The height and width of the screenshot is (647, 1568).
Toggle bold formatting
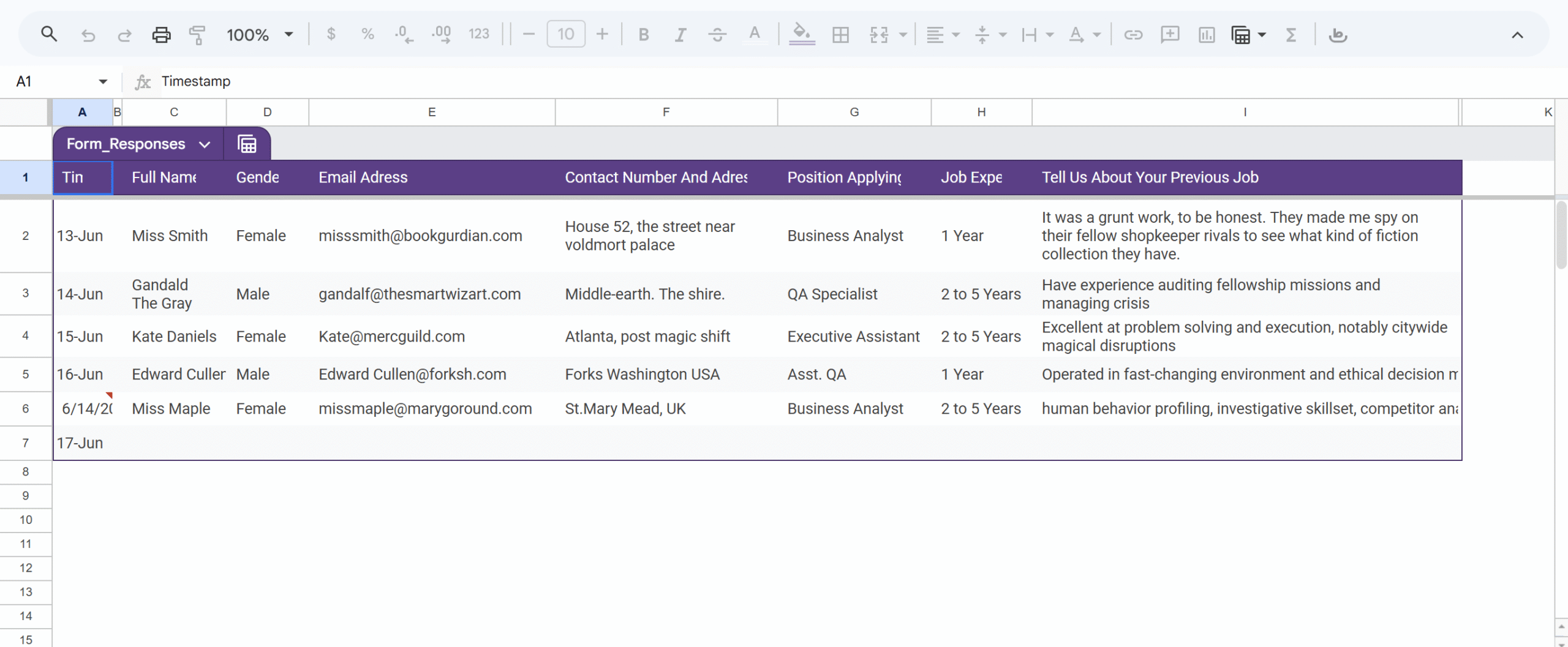pos(643,35)
